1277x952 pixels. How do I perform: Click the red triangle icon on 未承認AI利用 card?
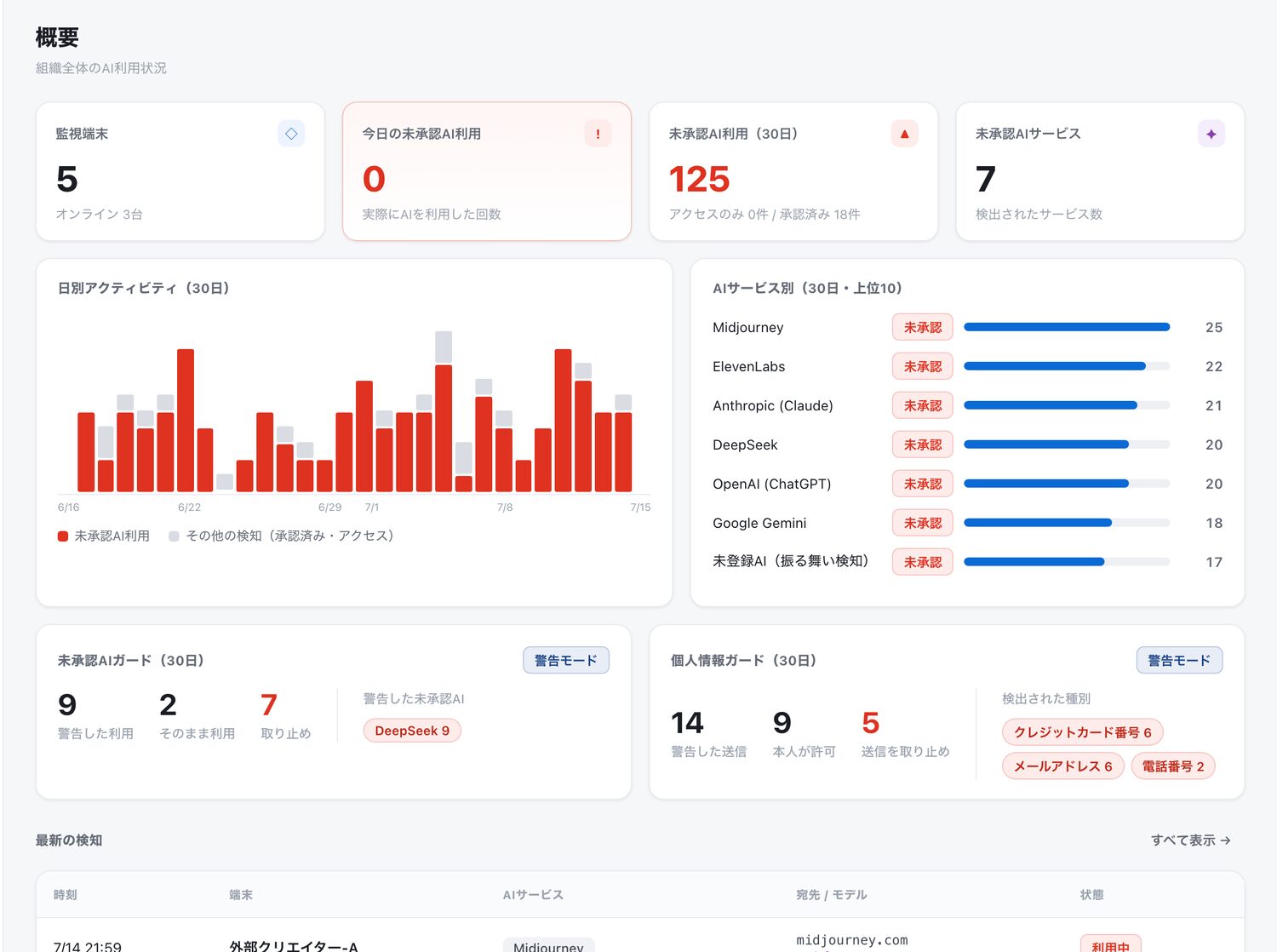tap(904, 134)
